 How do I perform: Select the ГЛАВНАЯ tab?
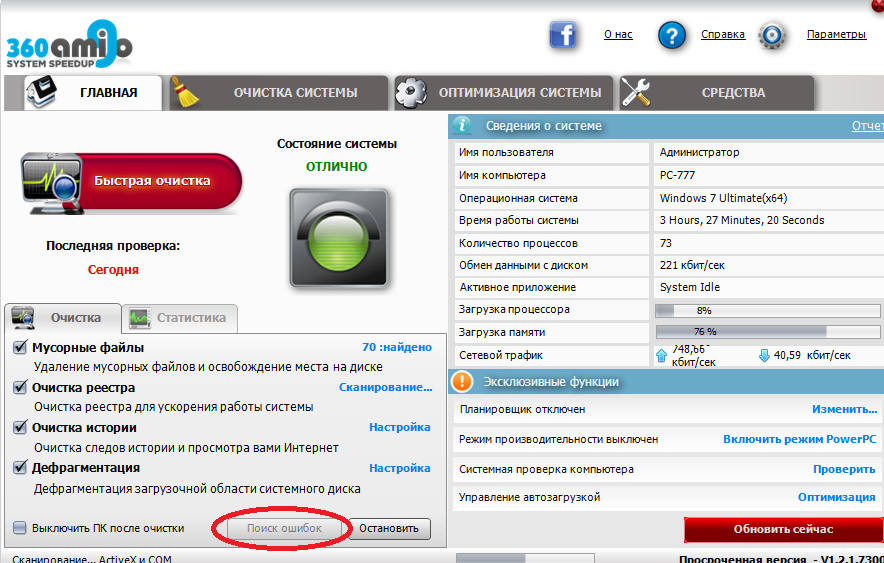pyautogui.click(x=93, y=92)
